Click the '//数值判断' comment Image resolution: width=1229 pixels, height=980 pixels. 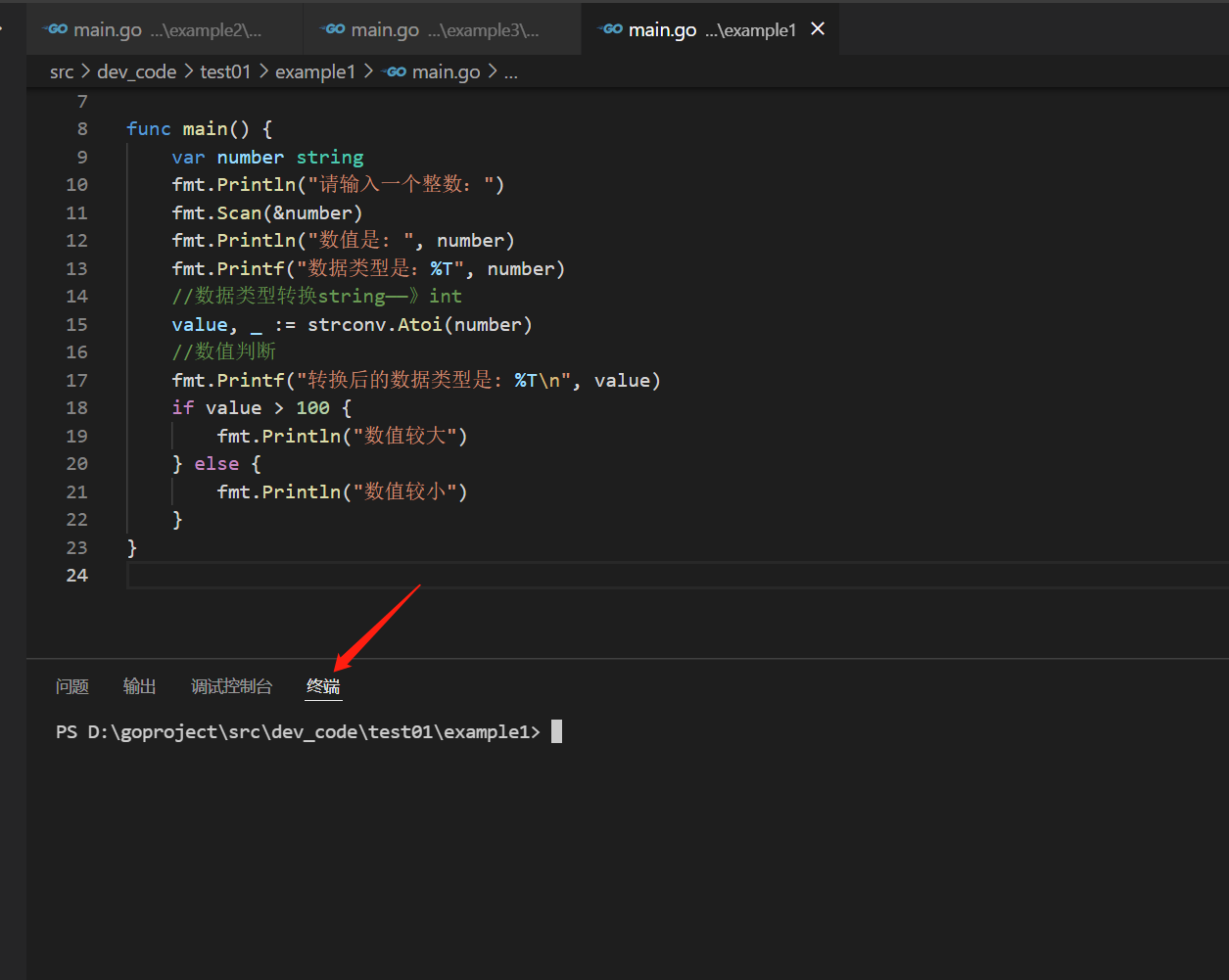point(224,352)
